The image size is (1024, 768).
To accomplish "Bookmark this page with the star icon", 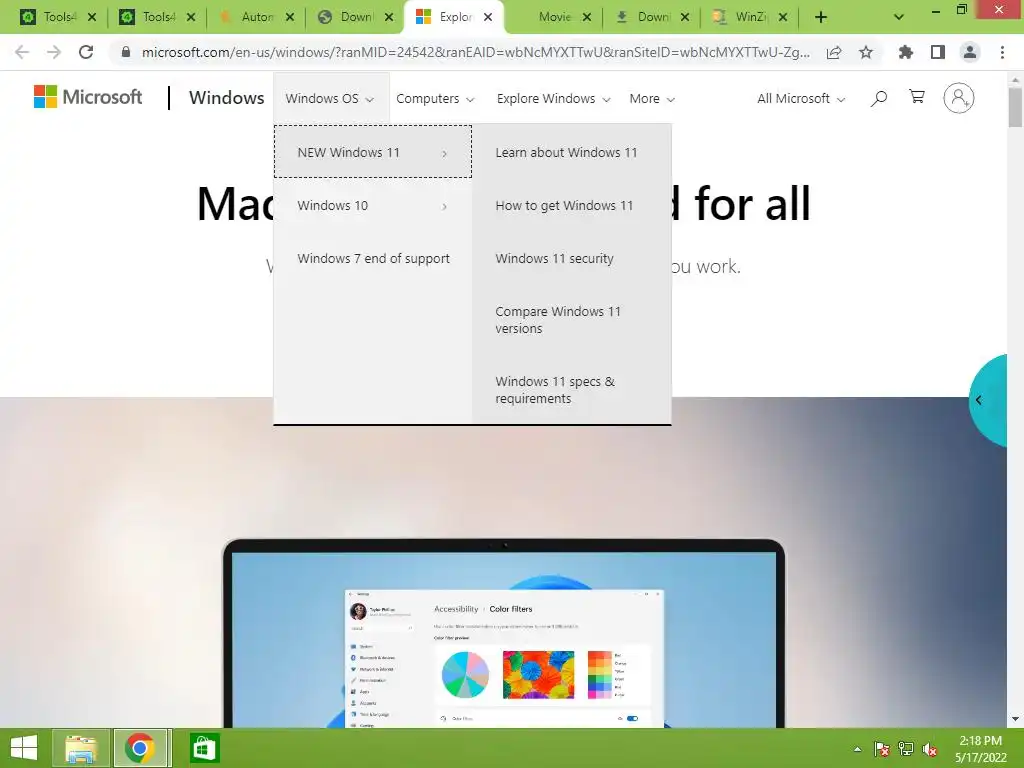I will coord(866,52).
